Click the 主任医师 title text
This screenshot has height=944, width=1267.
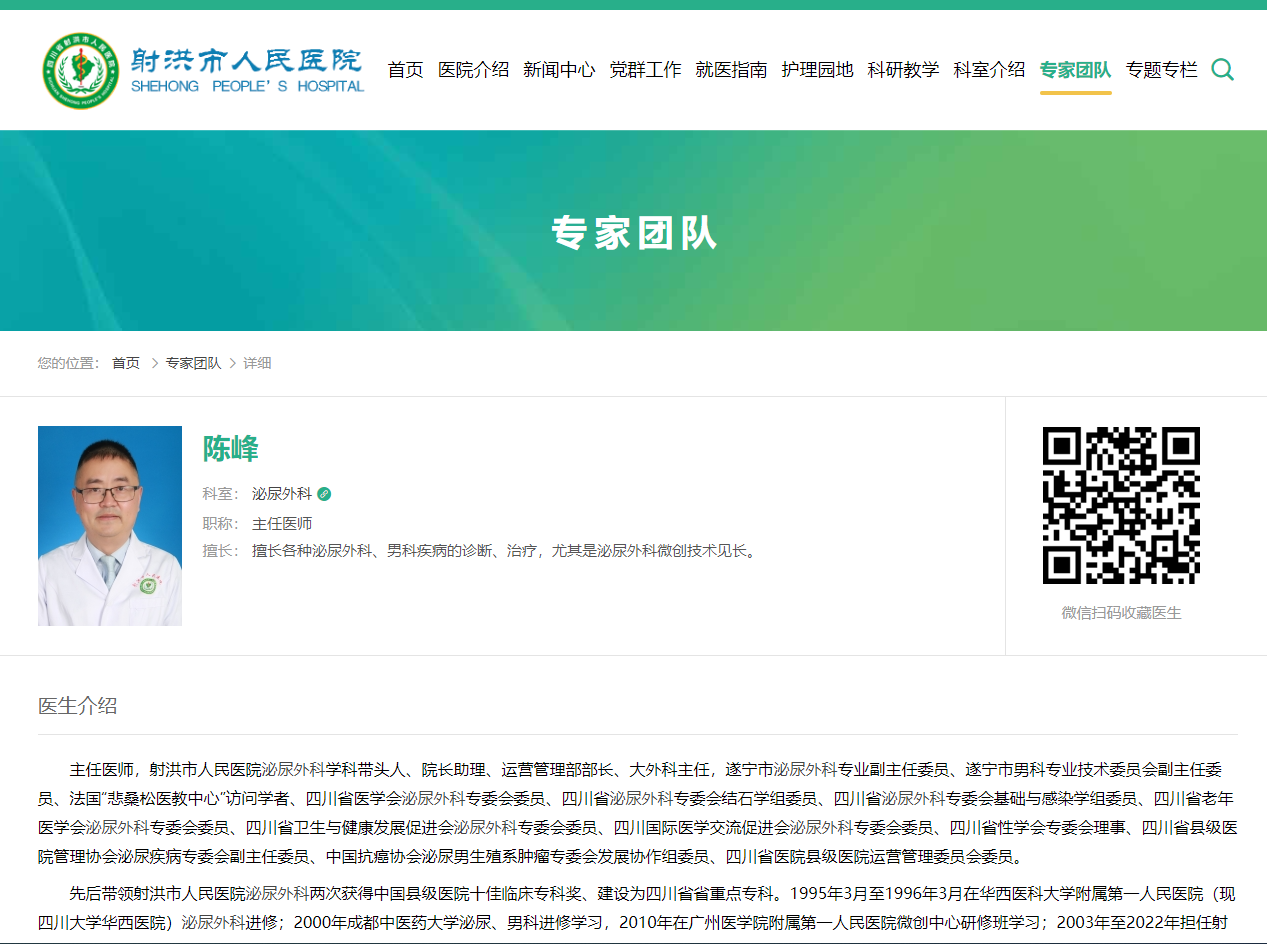[282, 523]
